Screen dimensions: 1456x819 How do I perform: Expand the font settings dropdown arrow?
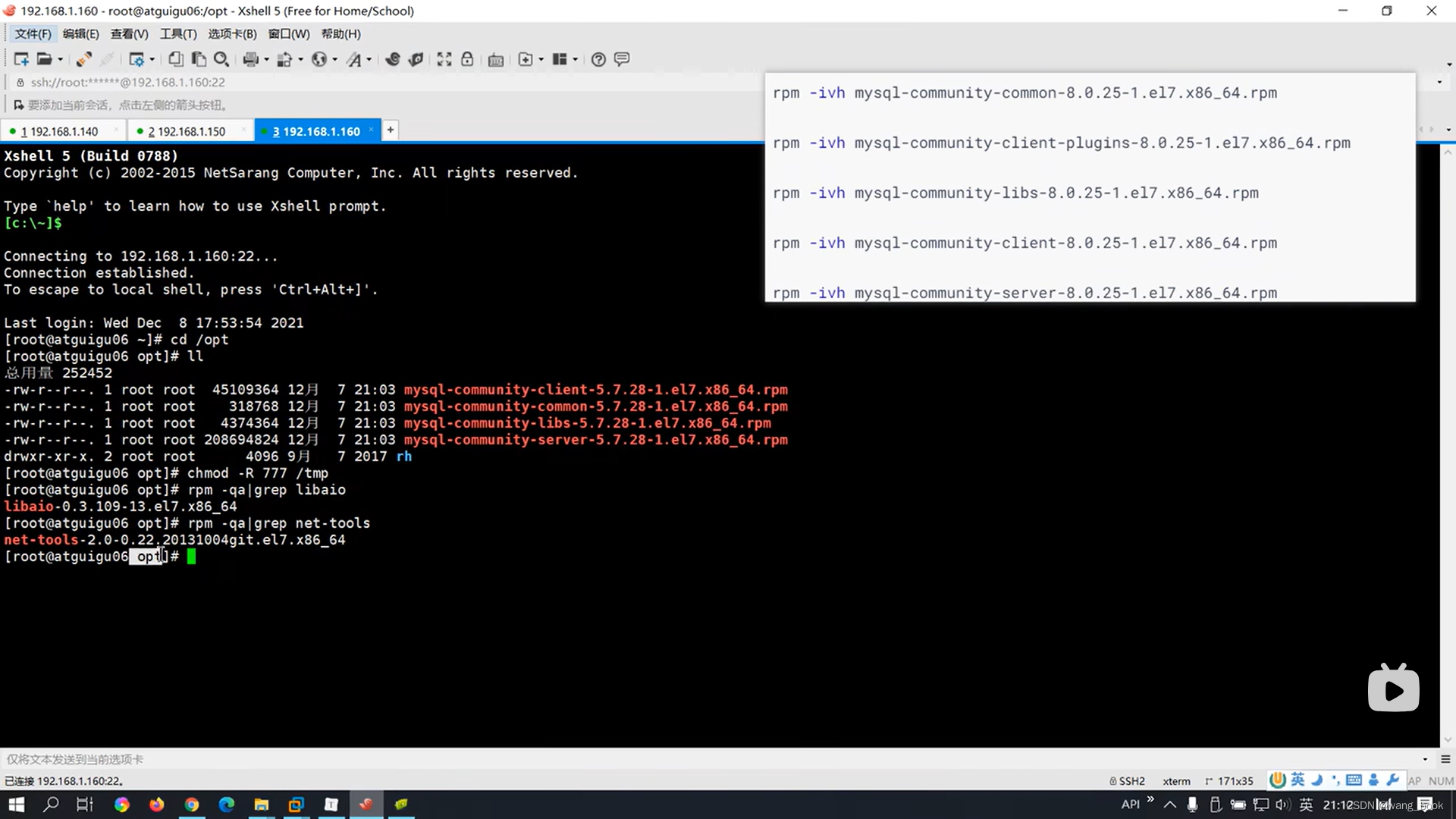[x=369, y=60]
